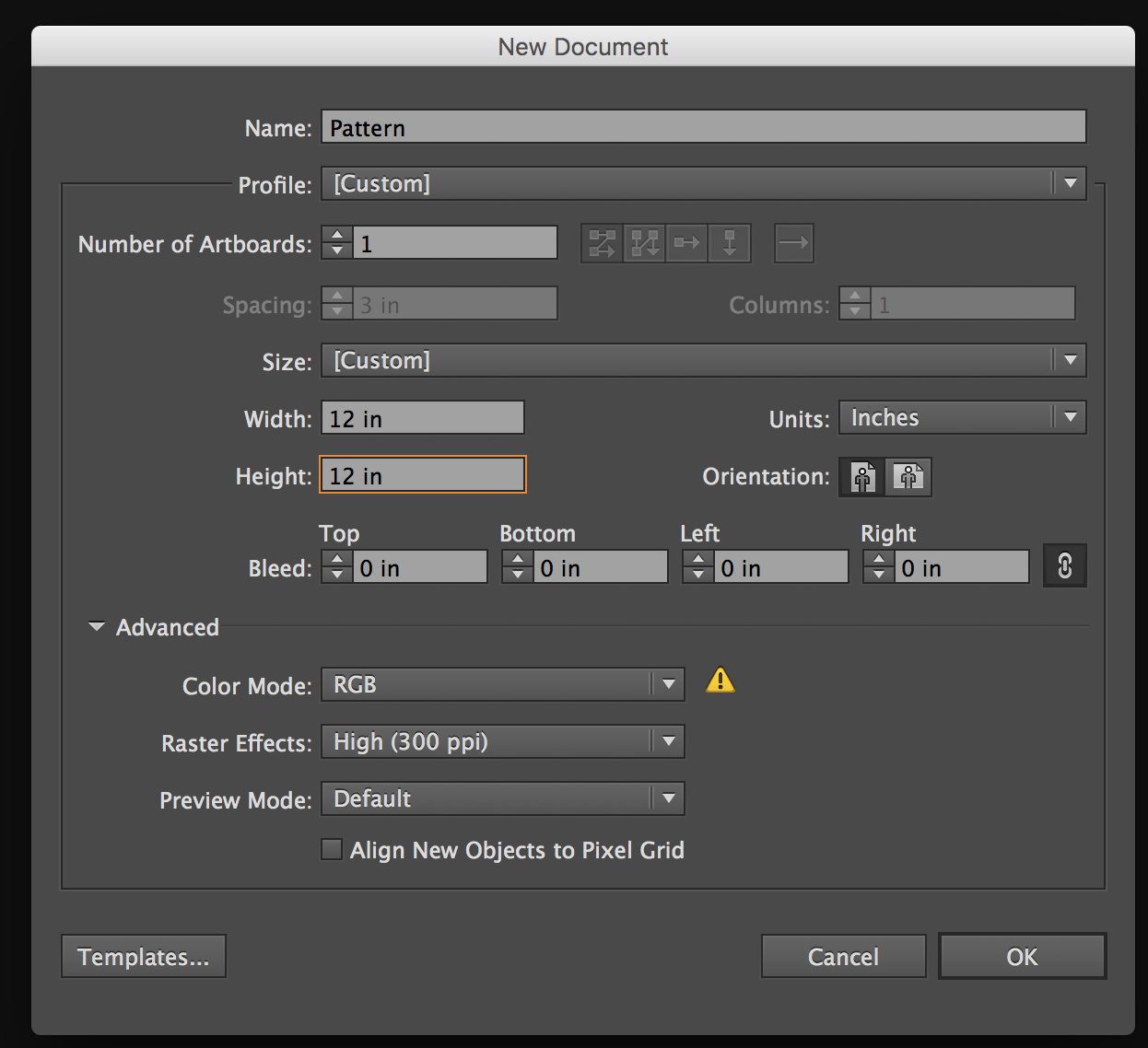1148x1048 pixels.
Task: Click the right-to-left layout arrow icon
Action: [793, 244]
